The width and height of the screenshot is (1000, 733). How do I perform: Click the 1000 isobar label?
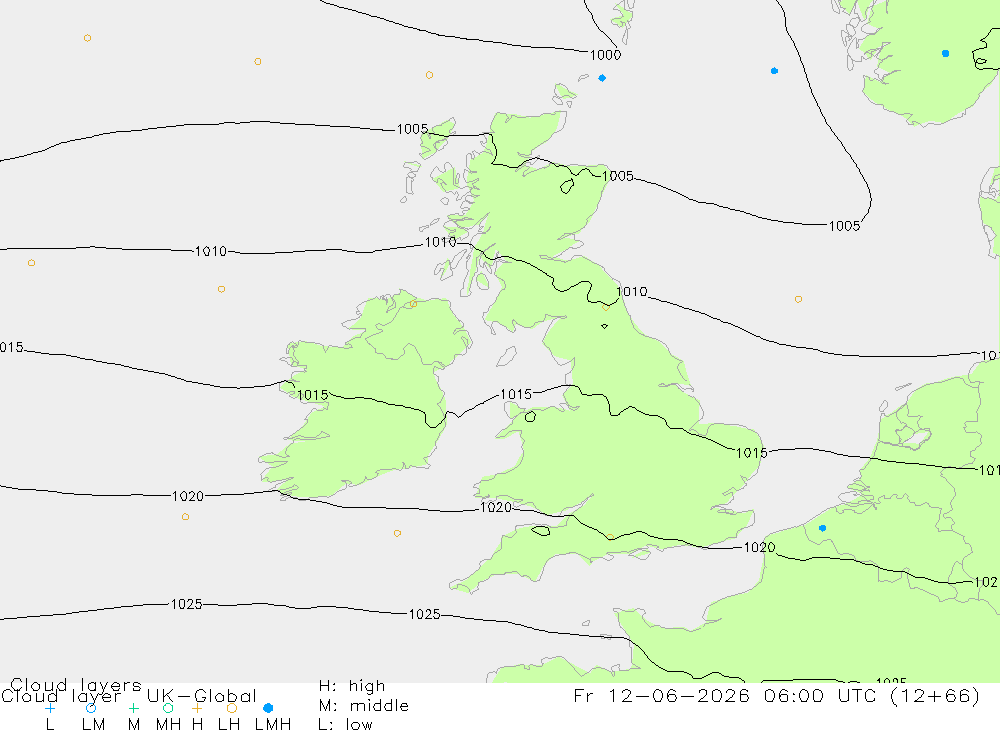tap(605, 55)
